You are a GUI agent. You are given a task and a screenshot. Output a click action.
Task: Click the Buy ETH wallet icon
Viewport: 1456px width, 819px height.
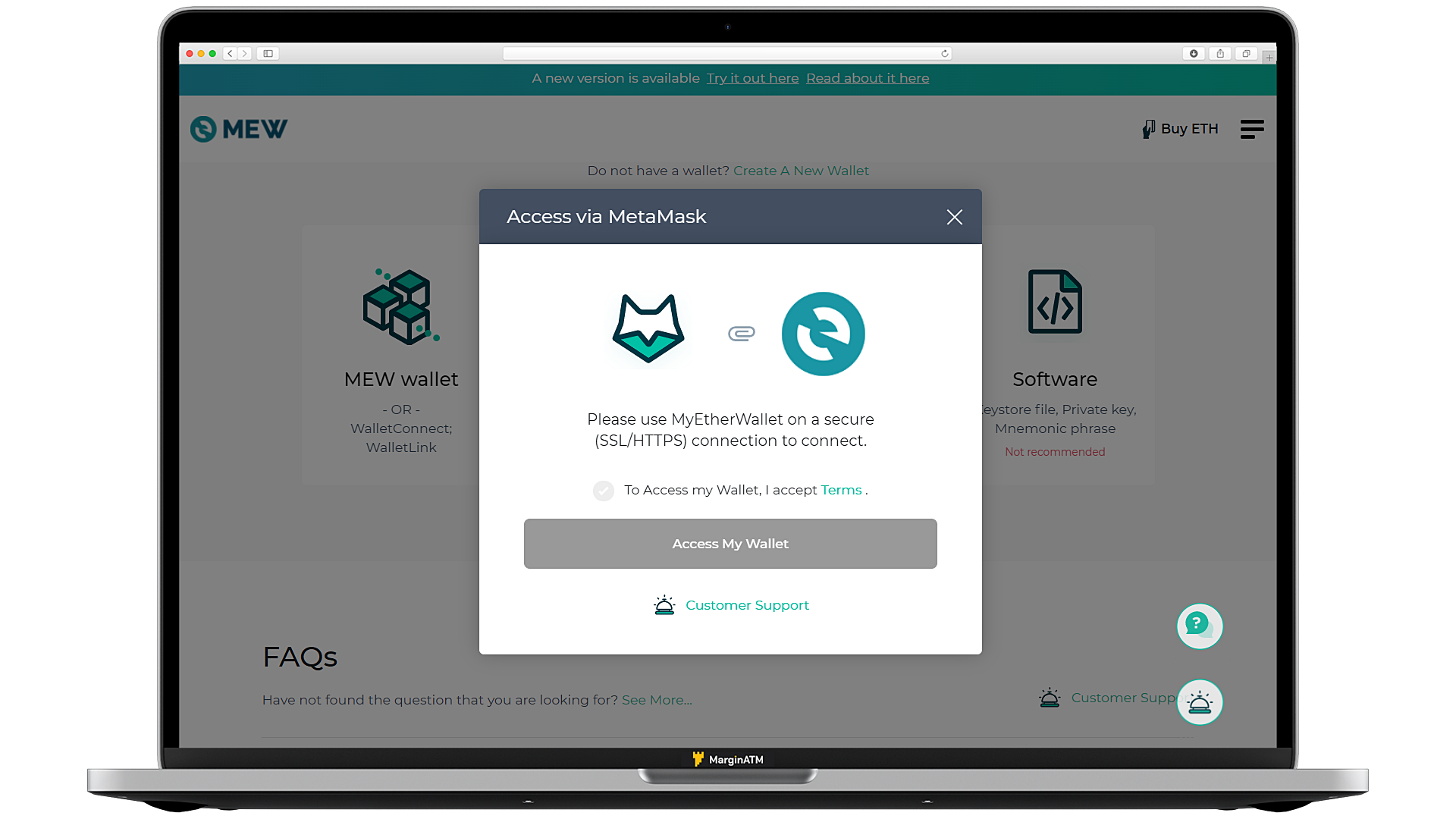[x=1147, y=129]
